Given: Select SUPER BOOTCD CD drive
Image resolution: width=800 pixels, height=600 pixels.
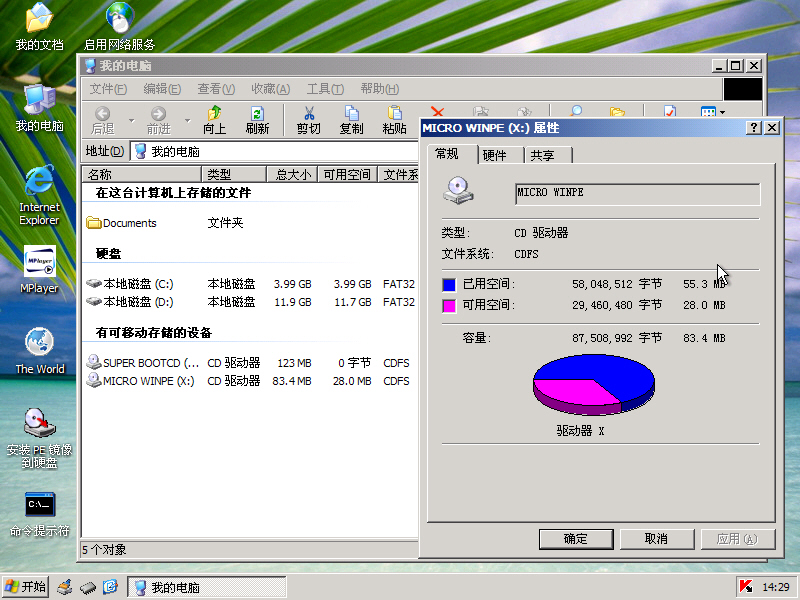Looking at the screenshot, I should (143, 363).
